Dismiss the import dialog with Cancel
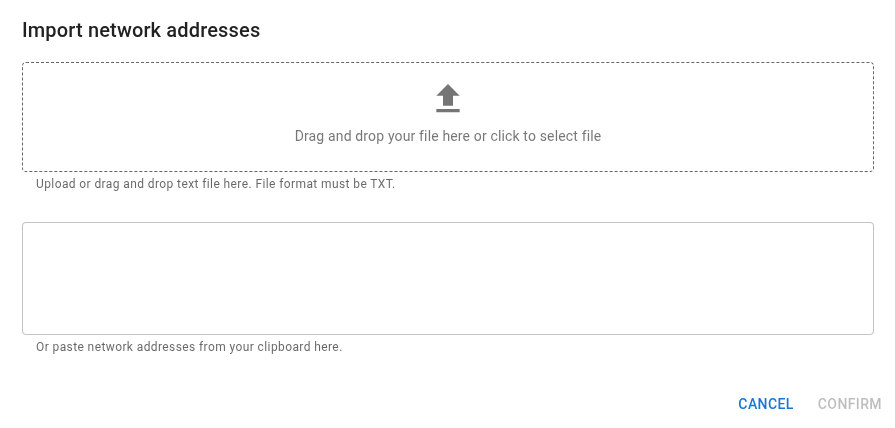 (765, 404)
